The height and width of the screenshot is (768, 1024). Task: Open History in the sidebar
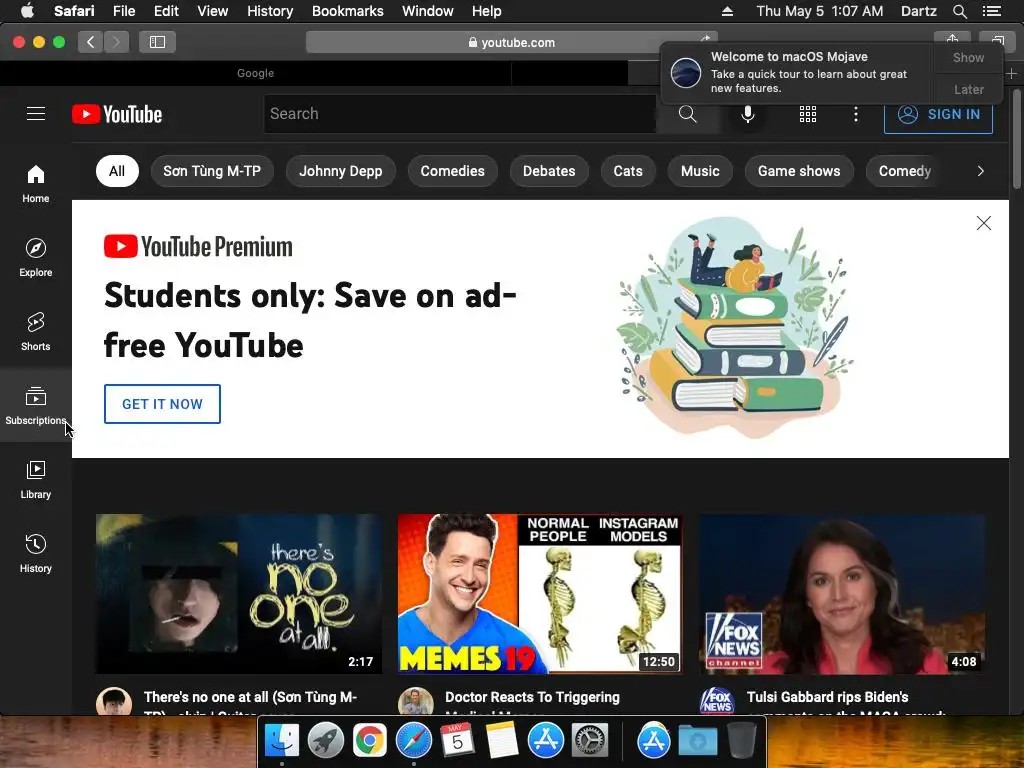[x=36, y=553]
